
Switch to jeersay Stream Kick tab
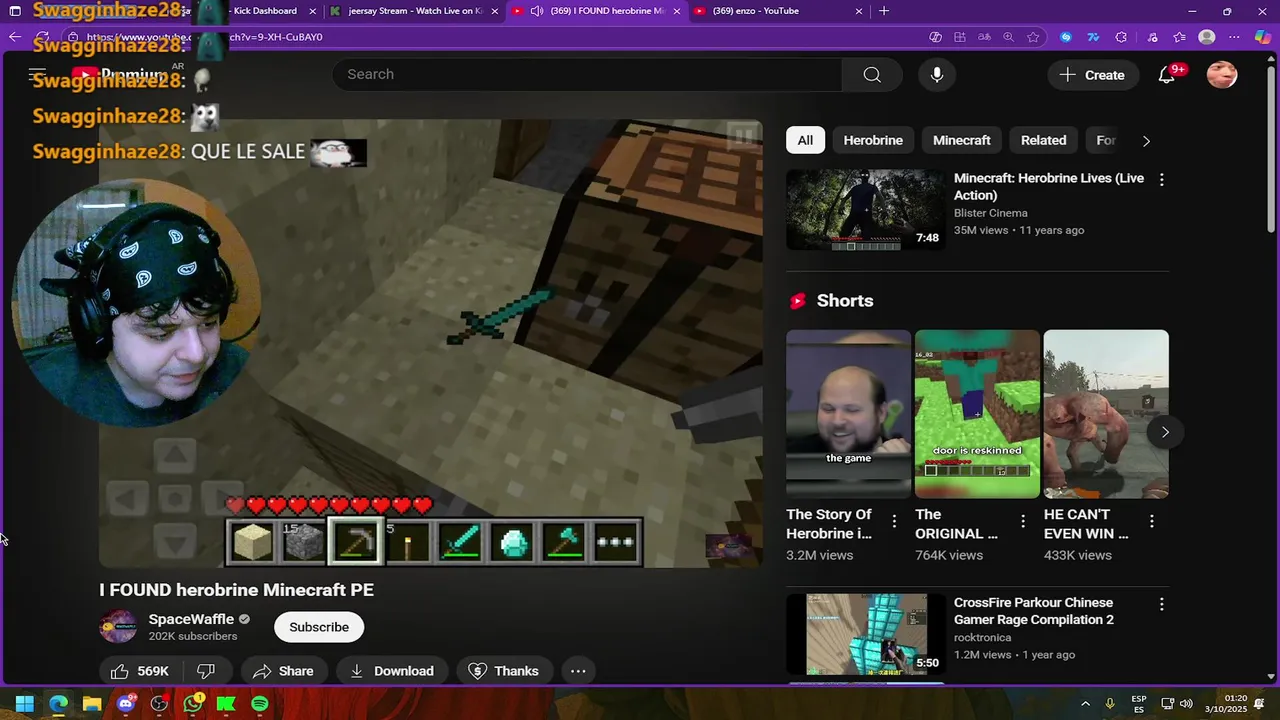[x=414, y=11]
